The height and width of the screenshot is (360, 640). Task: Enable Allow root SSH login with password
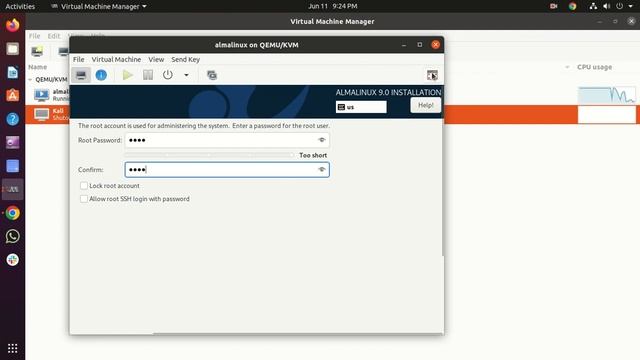coord(84,199)
